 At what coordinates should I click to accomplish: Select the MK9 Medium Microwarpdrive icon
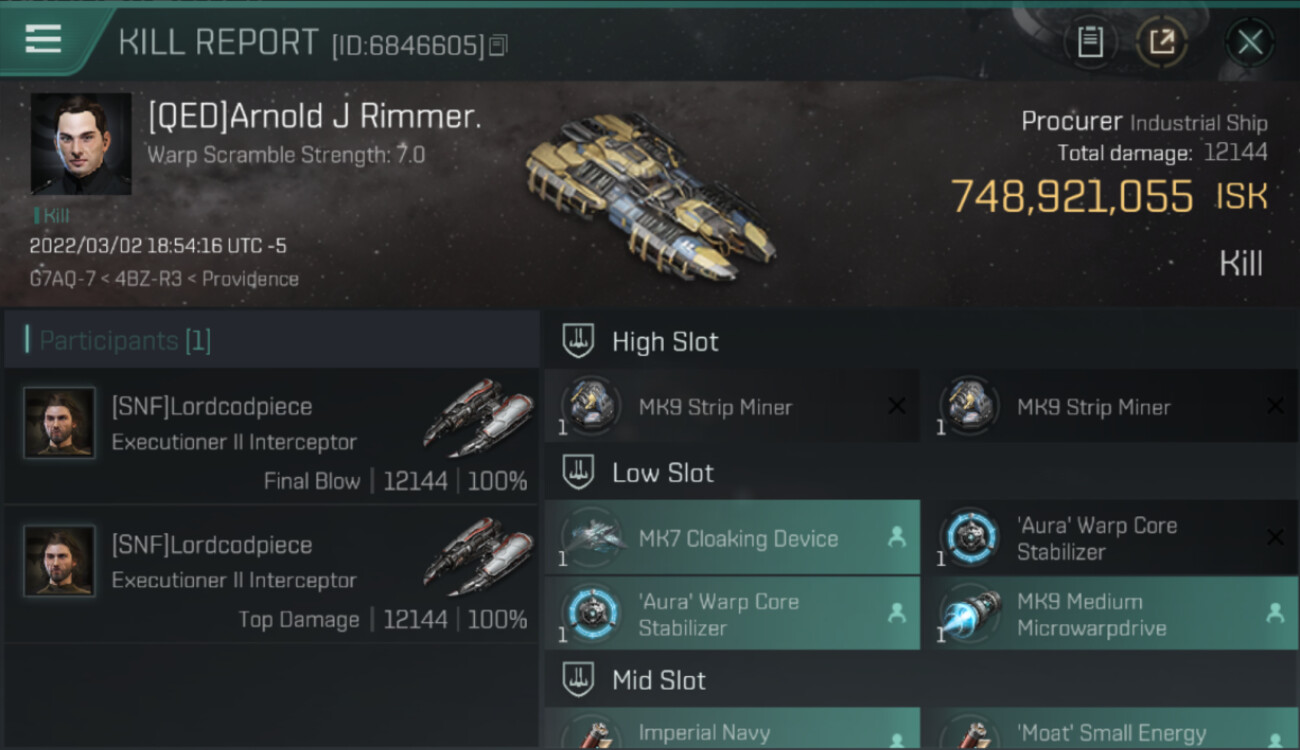click(969, 615)
